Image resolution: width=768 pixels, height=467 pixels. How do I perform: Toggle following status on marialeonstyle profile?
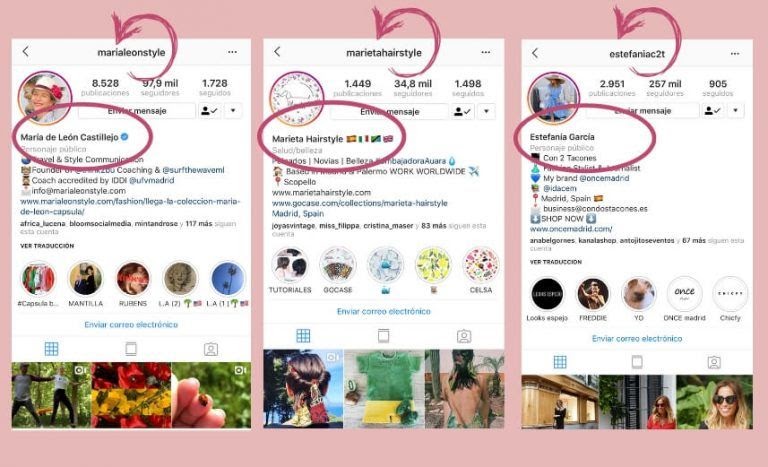[x=210, y=111]
